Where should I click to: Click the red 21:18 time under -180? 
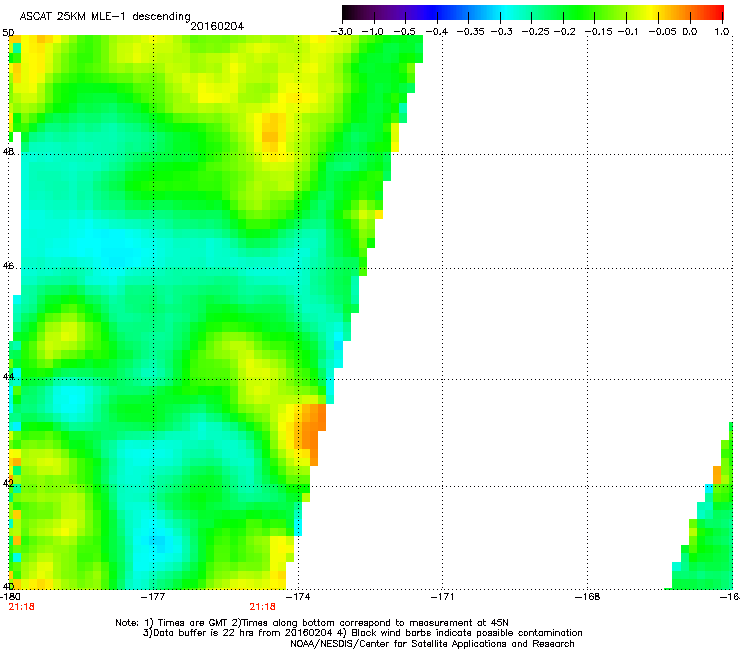[x=21, y=607]
